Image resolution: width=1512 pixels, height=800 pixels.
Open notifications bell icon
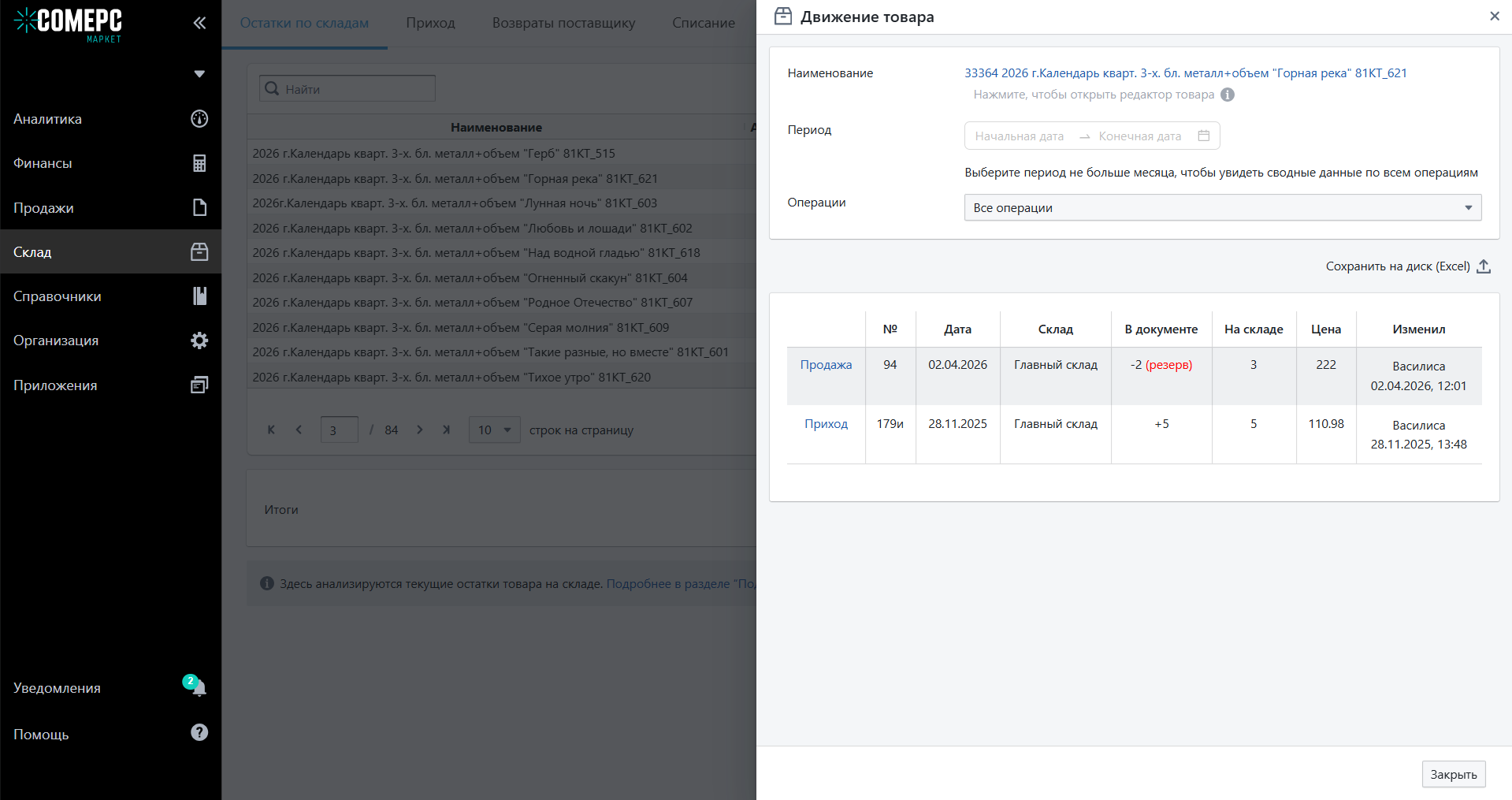(199, 688)
